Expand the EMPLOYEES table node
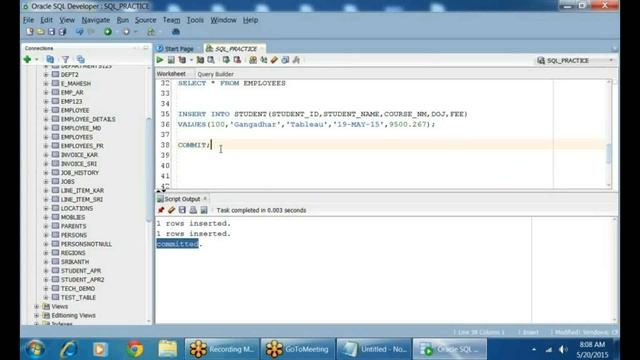The height and width of the screenshot is (360, 640). pos(46,137)
